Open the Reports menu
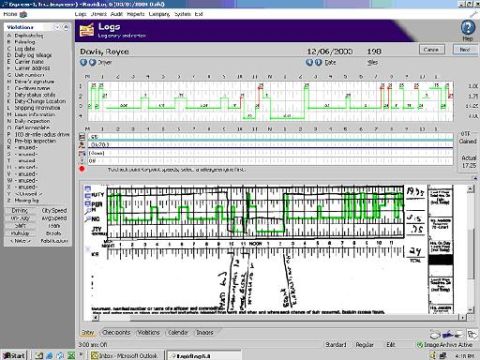The height and width of the screenshot is (360, 480). (x=136, y=14)
